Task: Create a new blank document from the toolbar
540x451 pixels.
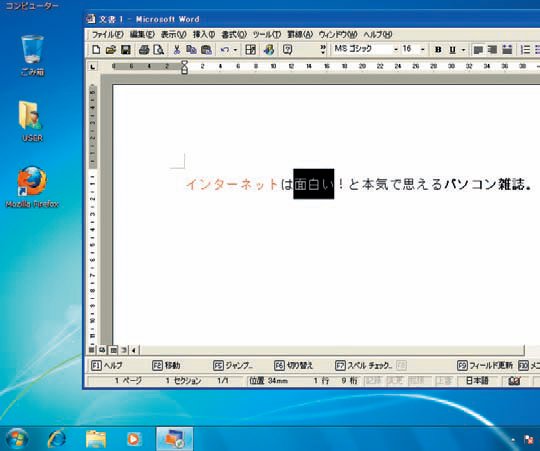Action: [96, 50]
